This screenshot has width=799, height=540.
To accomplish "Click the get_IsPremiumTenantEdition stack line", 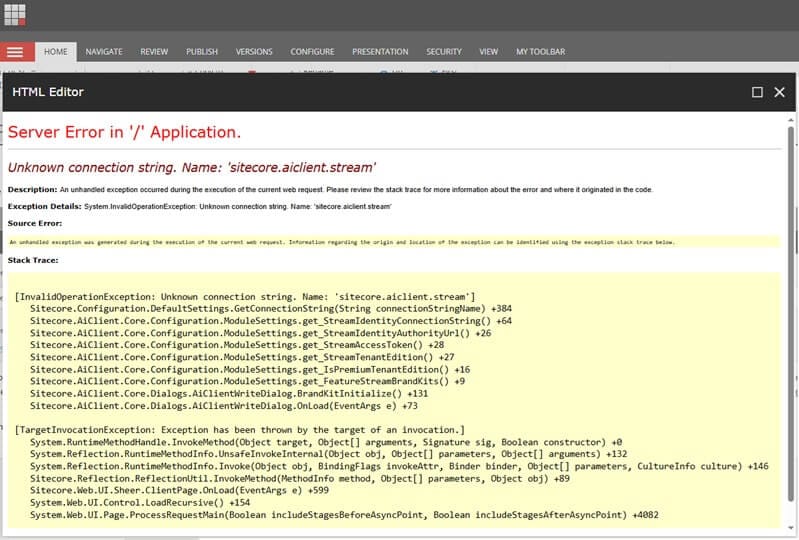I will coord(250,369).
